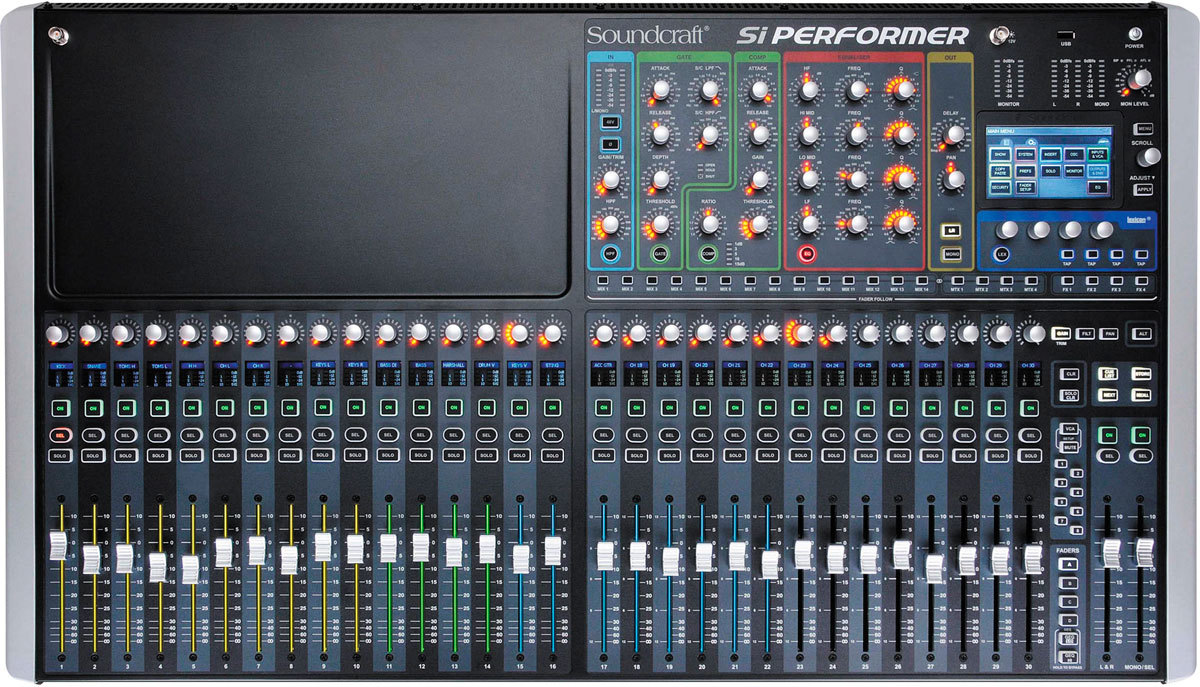Viewport: 1200px width, 687px height.
Task: Toggle the ON button for channel 1
Action: [x=60, y=409]
